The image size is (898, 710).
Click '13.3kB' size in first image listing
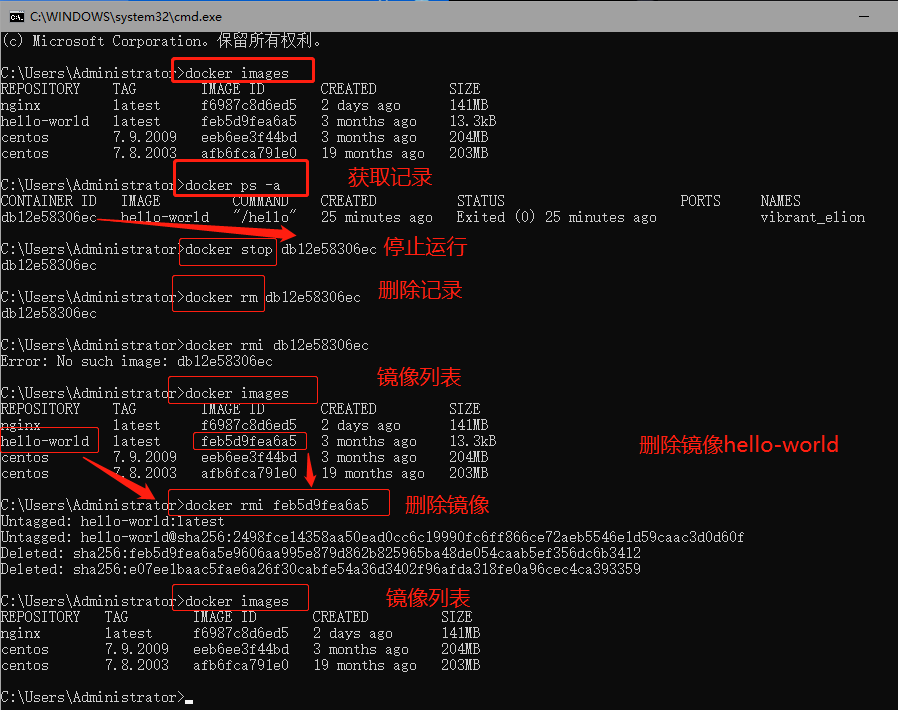point(472,121)
